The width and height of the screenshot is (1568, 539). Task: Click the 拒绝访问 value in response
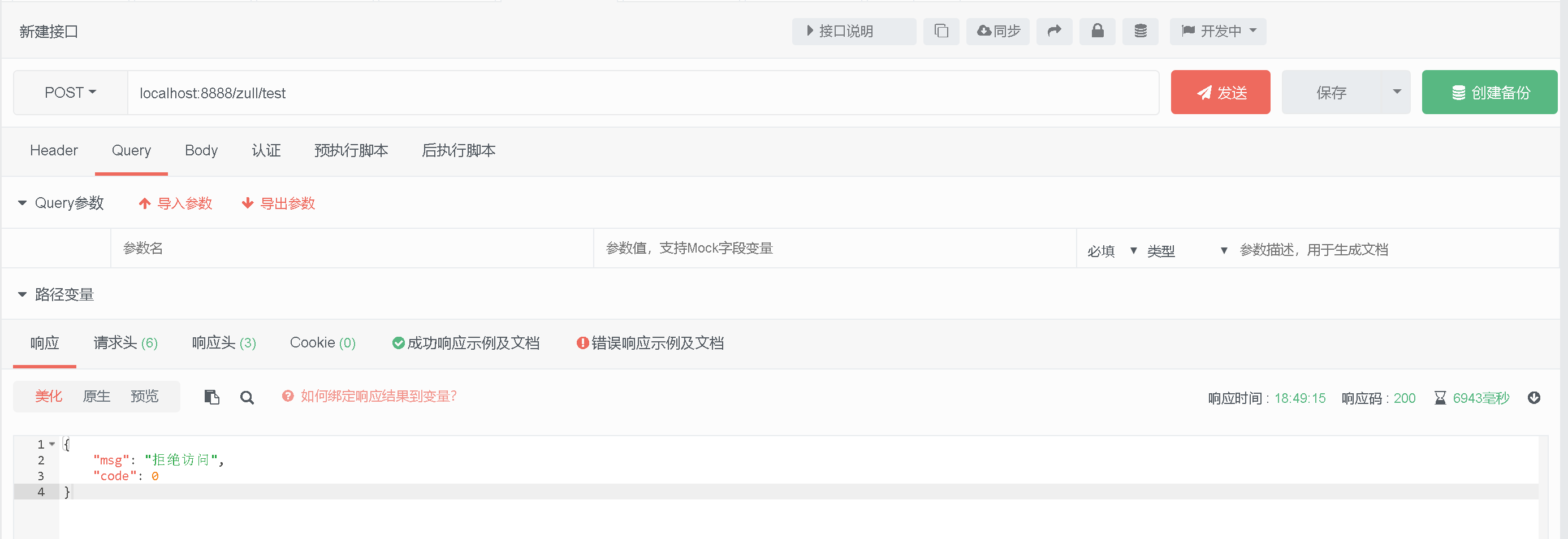pos(180,459)
